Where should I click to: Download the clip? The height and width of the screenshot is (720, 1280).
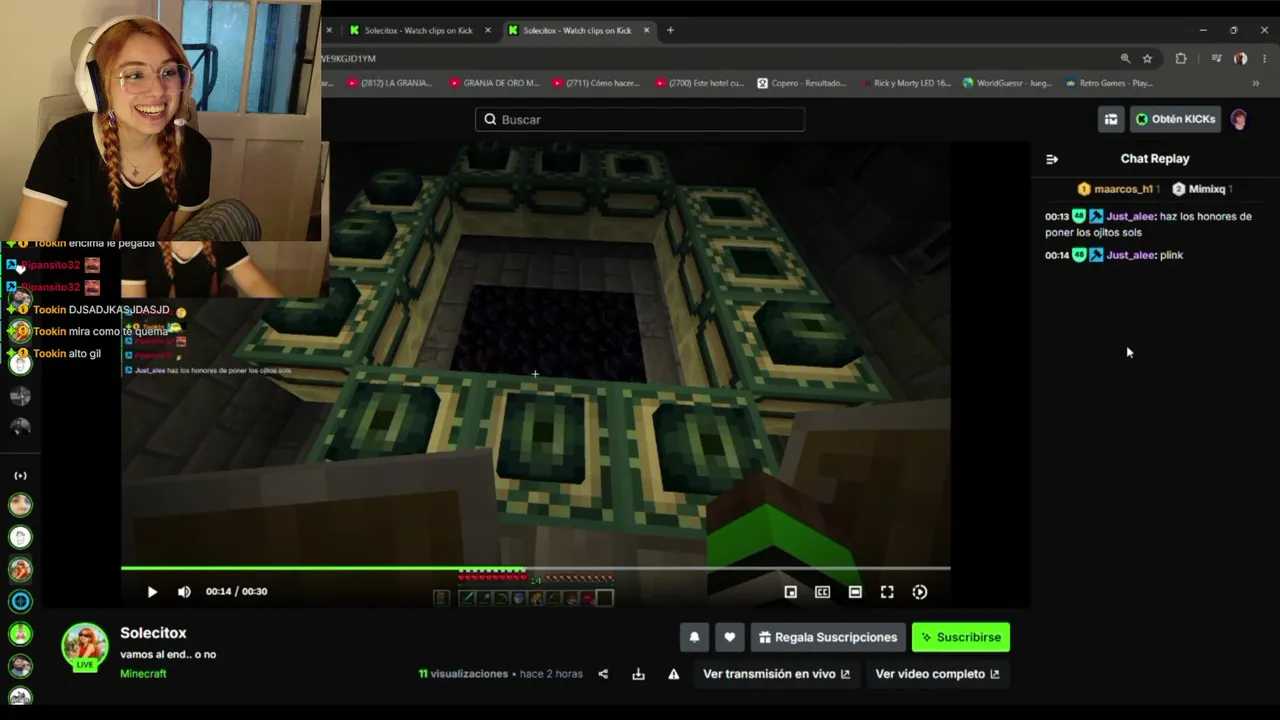point(638,674)
